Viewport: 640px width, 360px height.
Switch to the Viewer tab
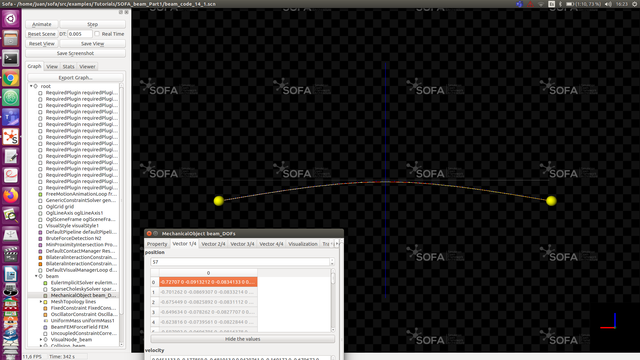87,67
